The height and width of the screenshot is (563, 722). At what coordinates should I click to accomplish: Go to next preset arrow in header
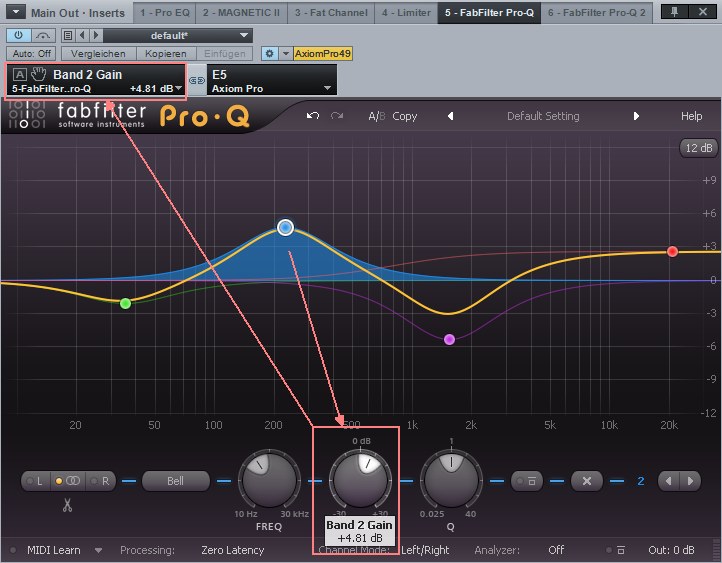click(96, 35)
